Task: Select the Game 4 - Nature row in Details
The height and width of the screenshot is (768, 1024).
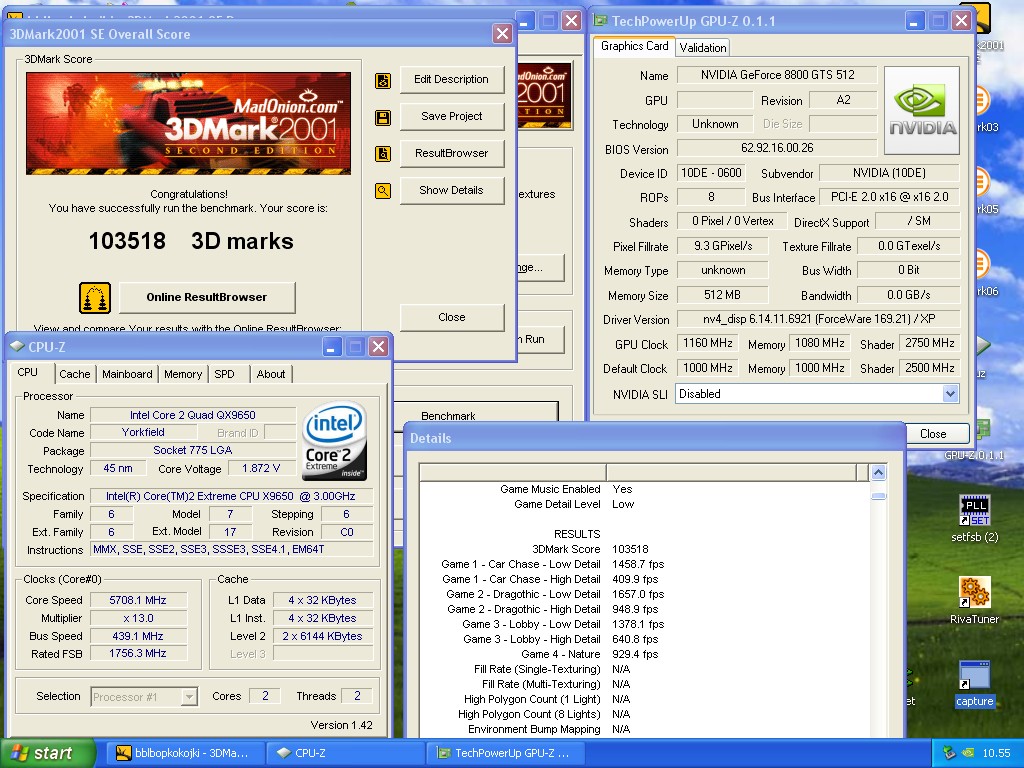Action: pyautogui.click(x=645, y=654)
